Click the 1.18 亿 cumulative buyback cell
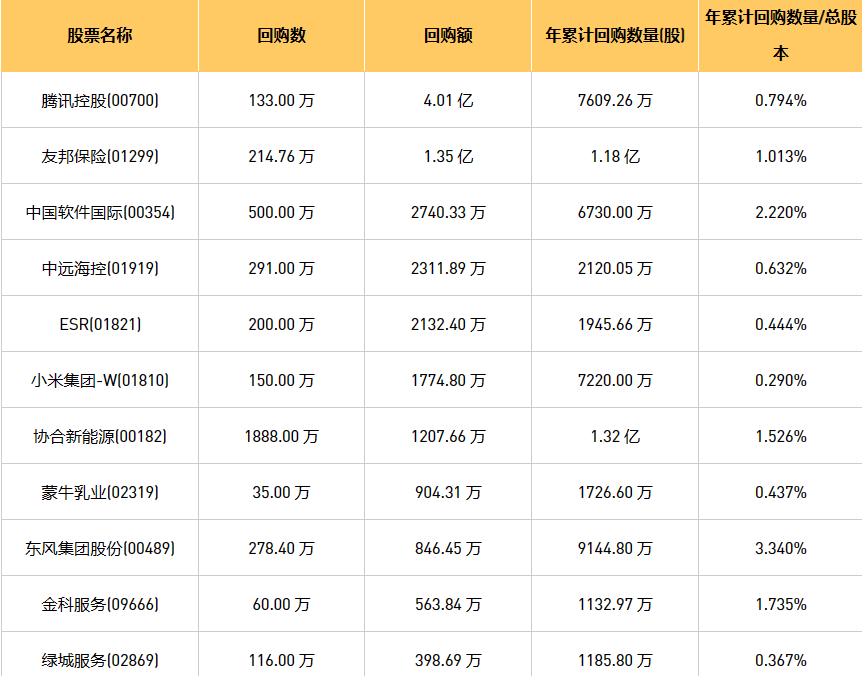 pyautogui.click(x=615, y=157)
